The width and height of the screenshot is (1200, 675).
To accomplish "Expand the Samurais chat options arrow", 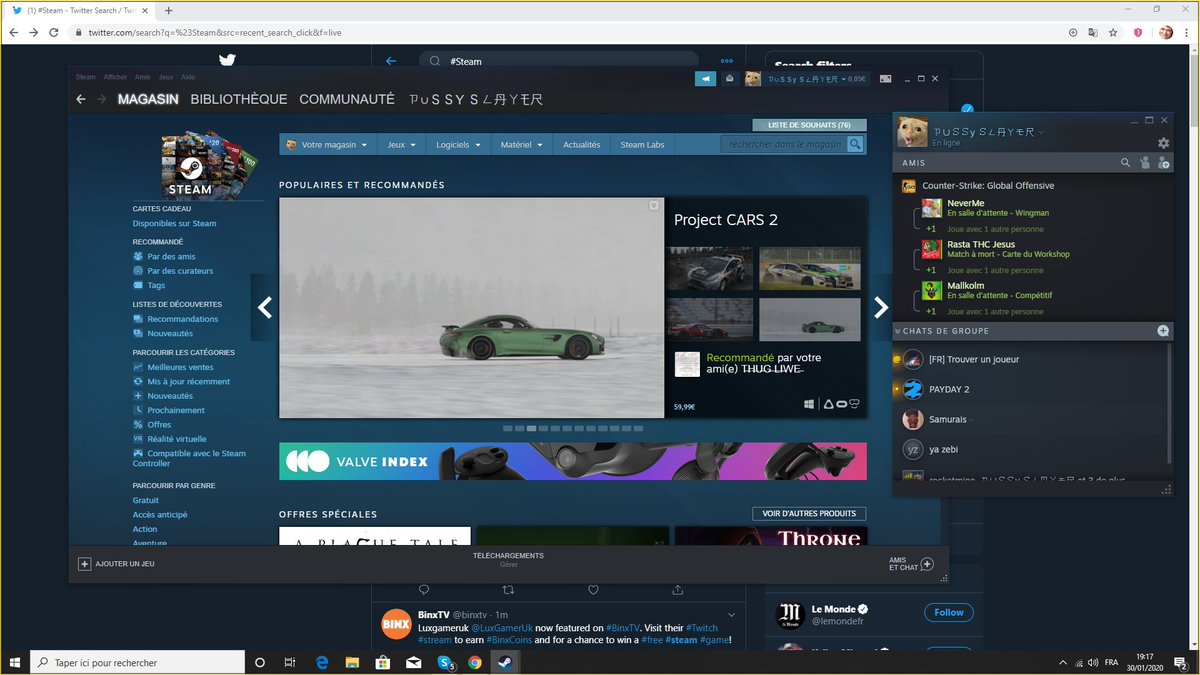I will pyautogui.click(x=971, y=420).
